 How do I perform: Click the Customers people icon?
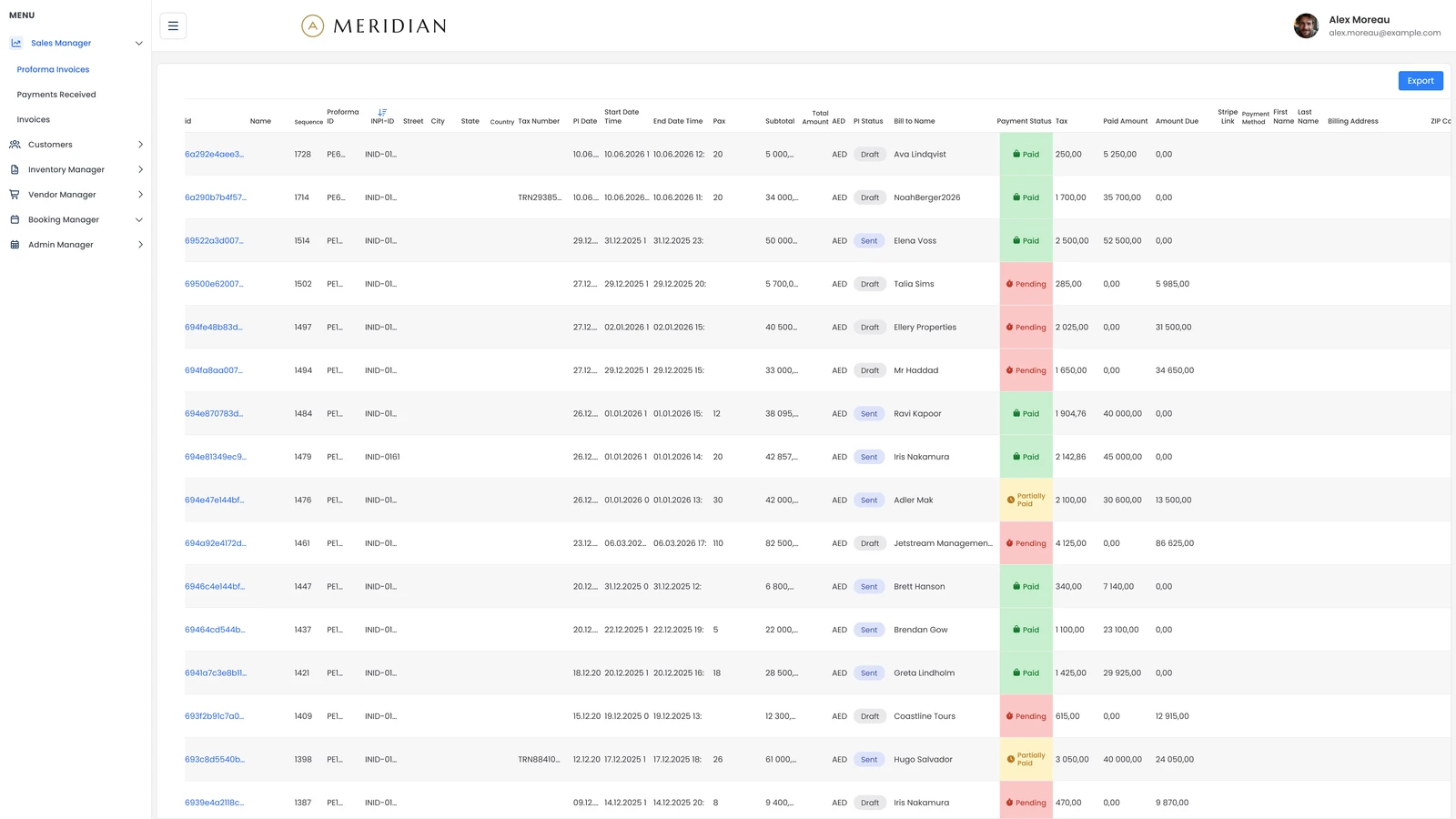15,145
